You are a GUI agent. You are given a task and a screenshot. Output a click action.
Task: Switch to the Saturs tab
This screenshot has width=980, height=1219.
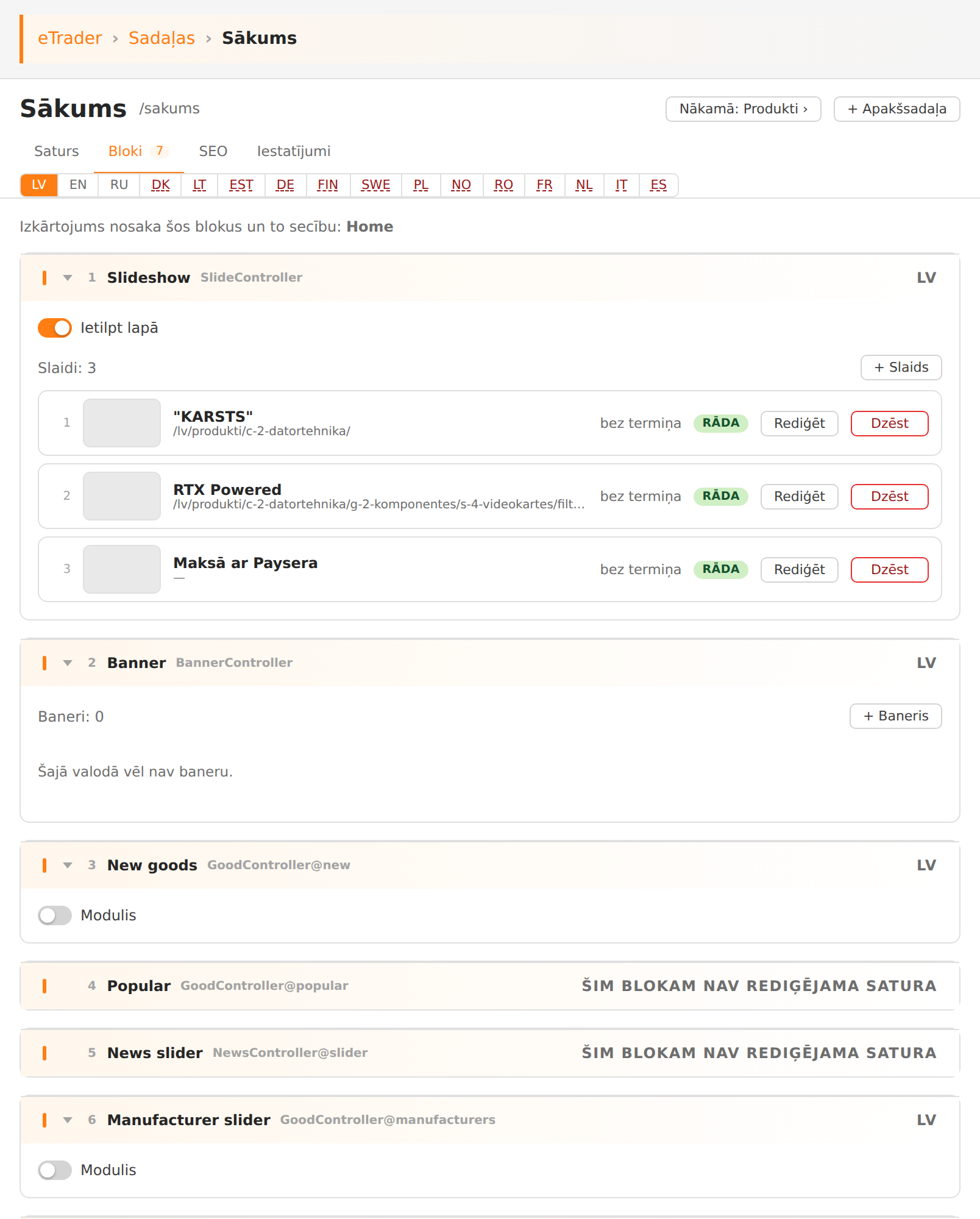click(x=57, y=151)
